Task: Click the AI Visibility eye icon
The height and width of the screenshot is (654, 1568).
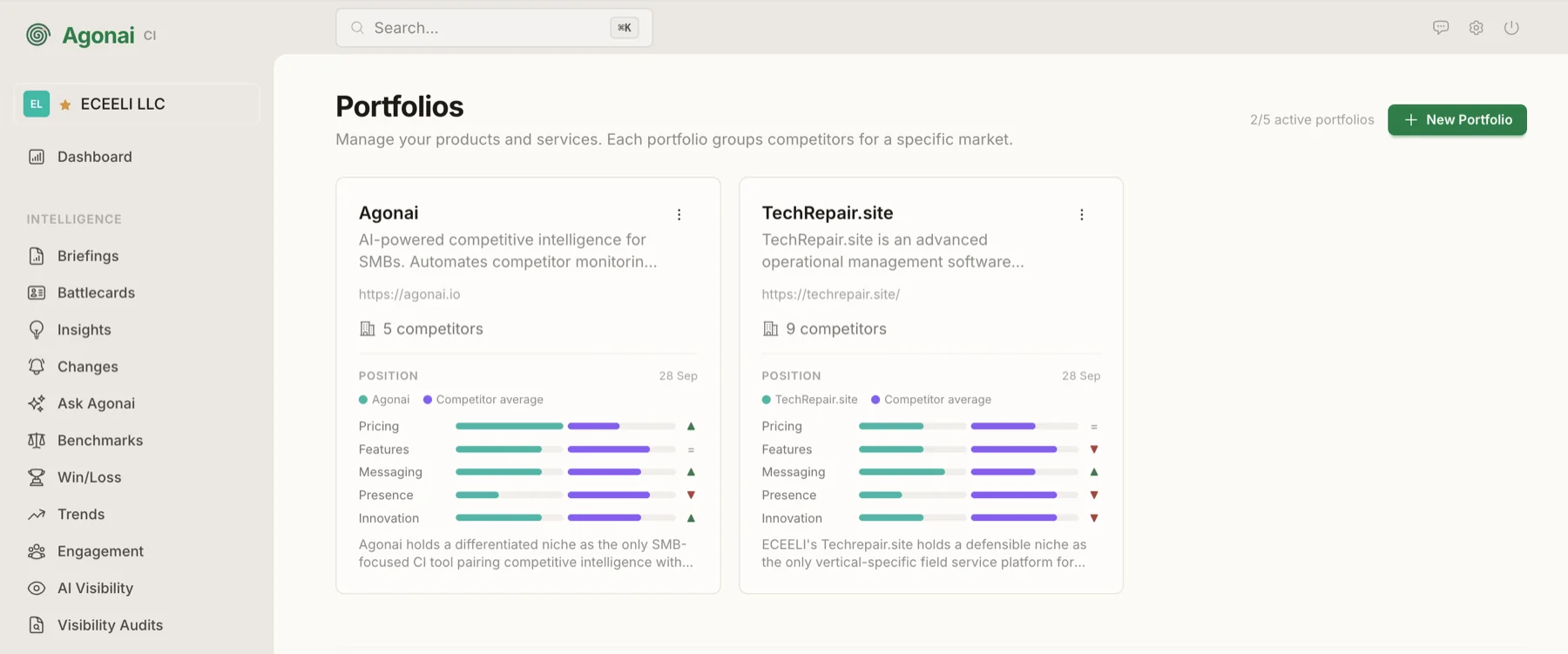Action: click(x=37, y=589)
